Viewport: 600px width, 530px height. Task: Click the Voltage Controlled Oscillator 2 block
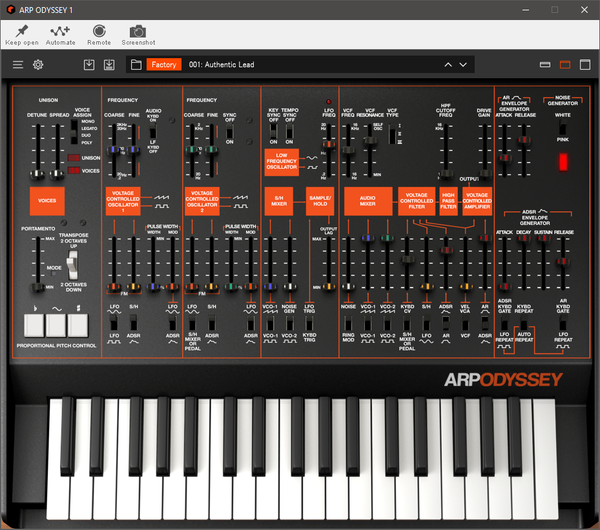202,201
